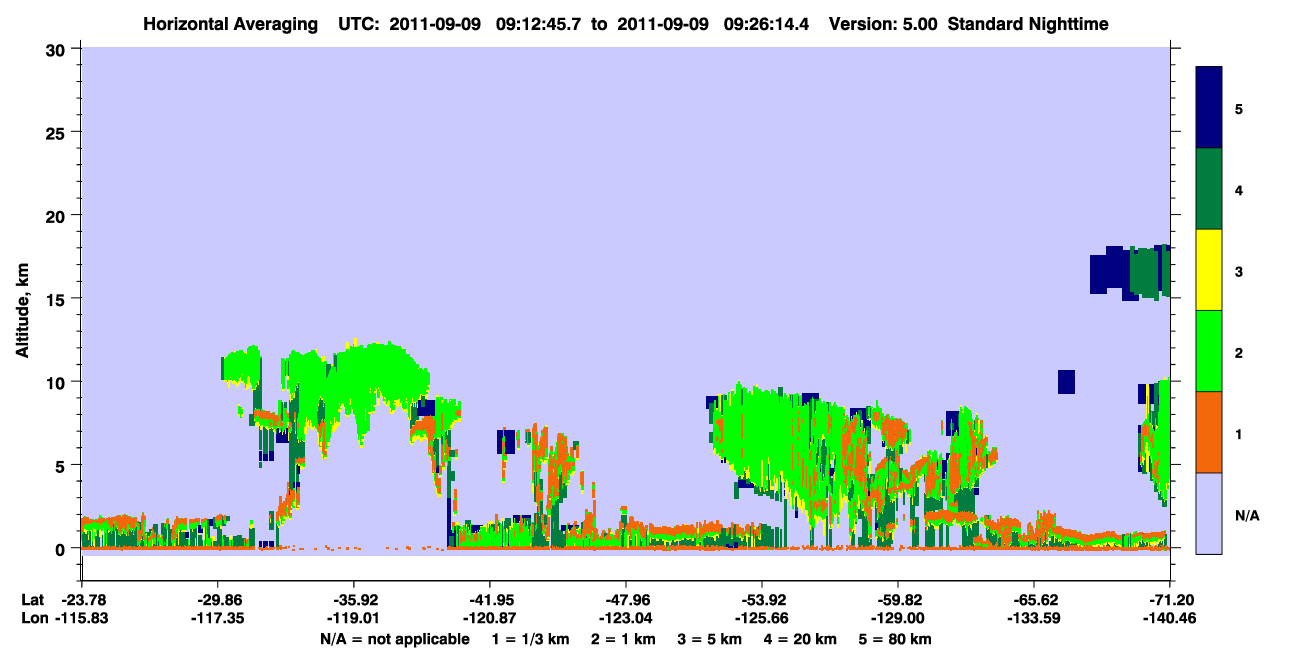Click longitude value -125.66
The width and height of the screenshot is (1300, 667).
(762, 618)
